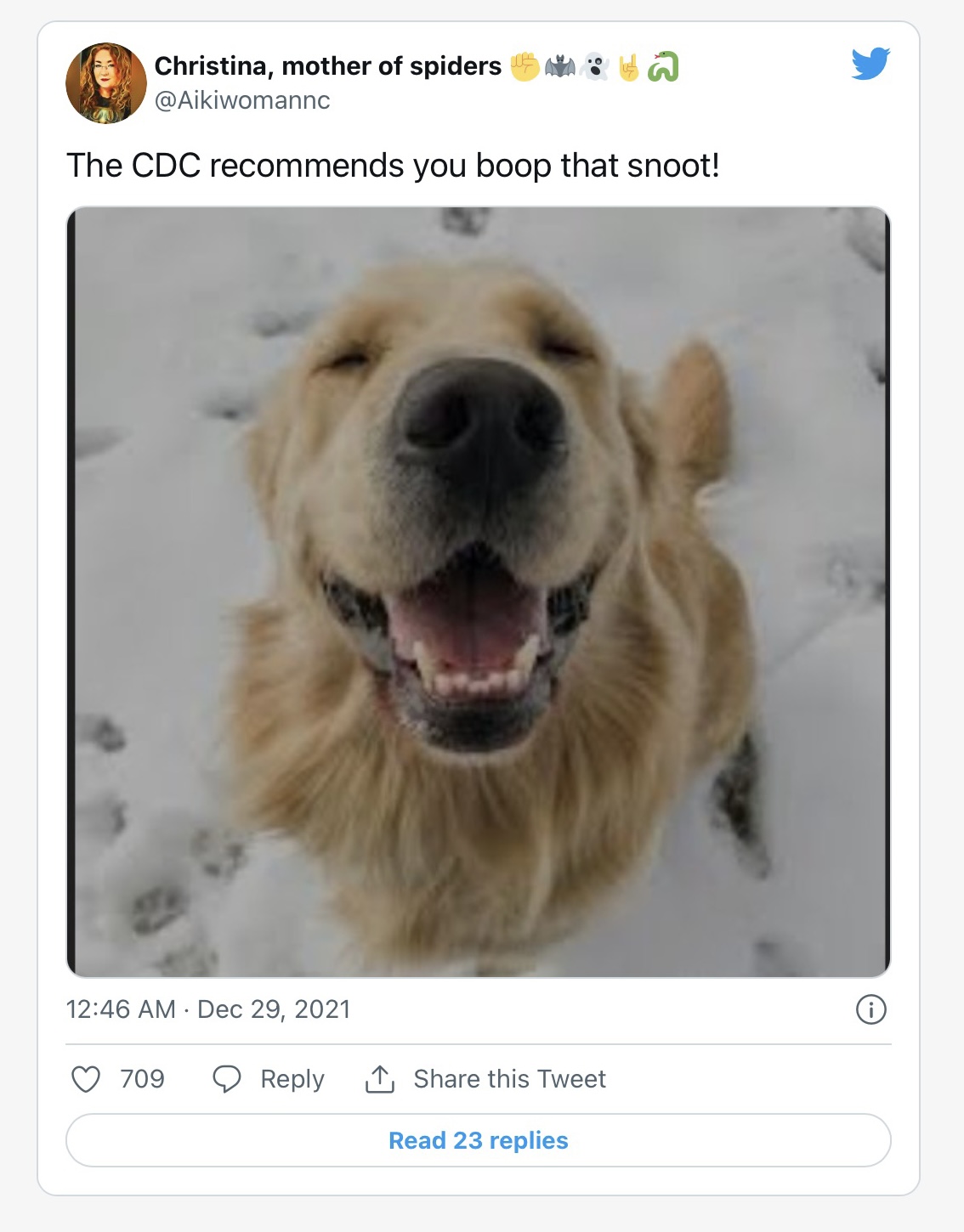Like the tweet with the heart icon
The height and width of the screenshot is (1232, 964).
[x=86, y=1079]
